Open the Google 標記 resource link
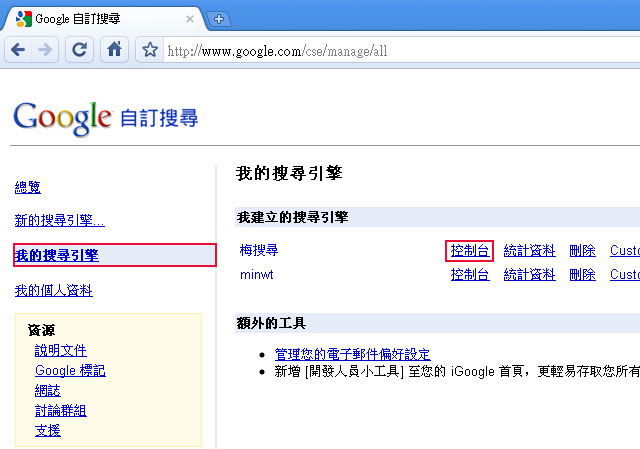 (x=70, y=370)
